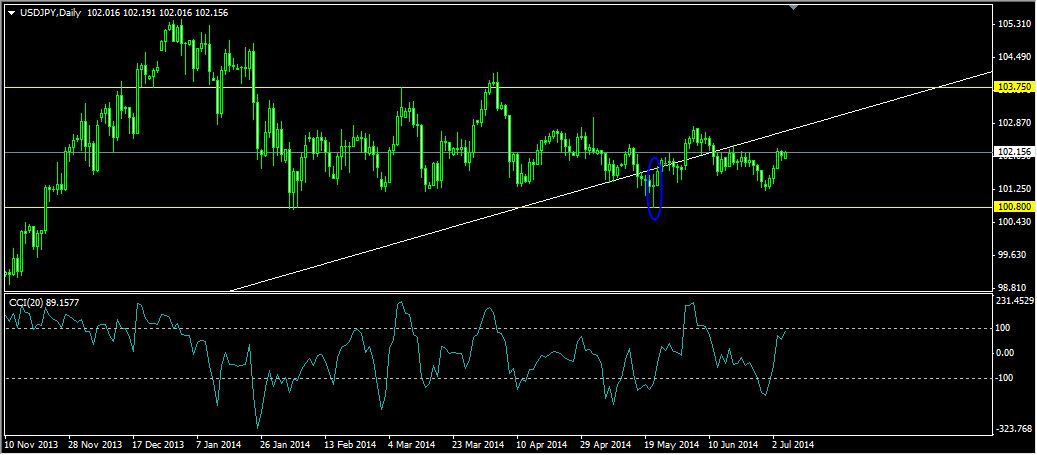Click the CCI(20) indicator label
The width and height of the screenshot is (1037, 455).
pyautogui.click(x=50, y=301)
